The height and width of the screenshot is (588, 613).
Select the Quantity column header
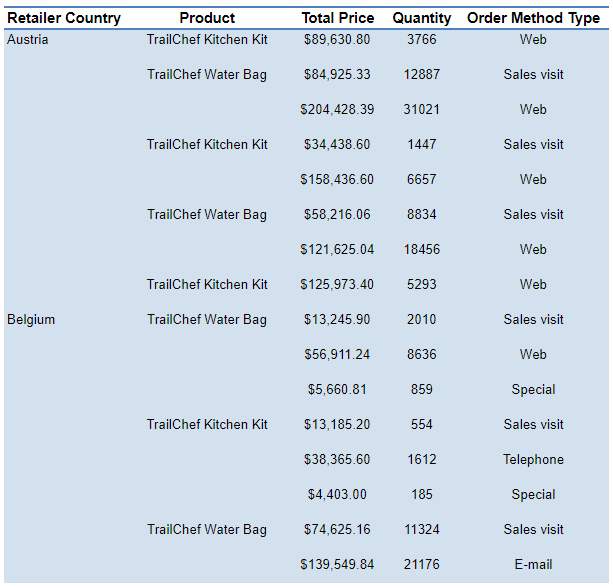pos(421,18)
